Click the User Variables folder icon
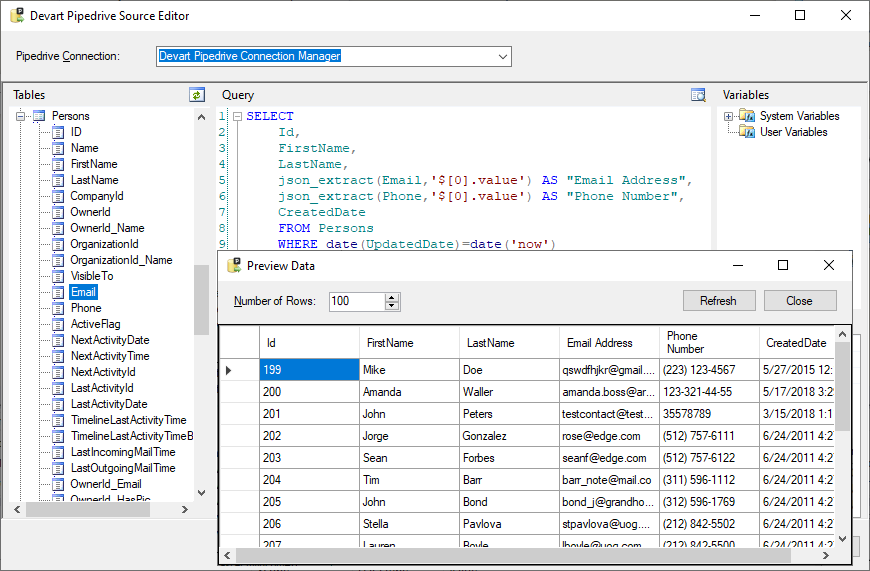870x571 pixels. (746, 132)
